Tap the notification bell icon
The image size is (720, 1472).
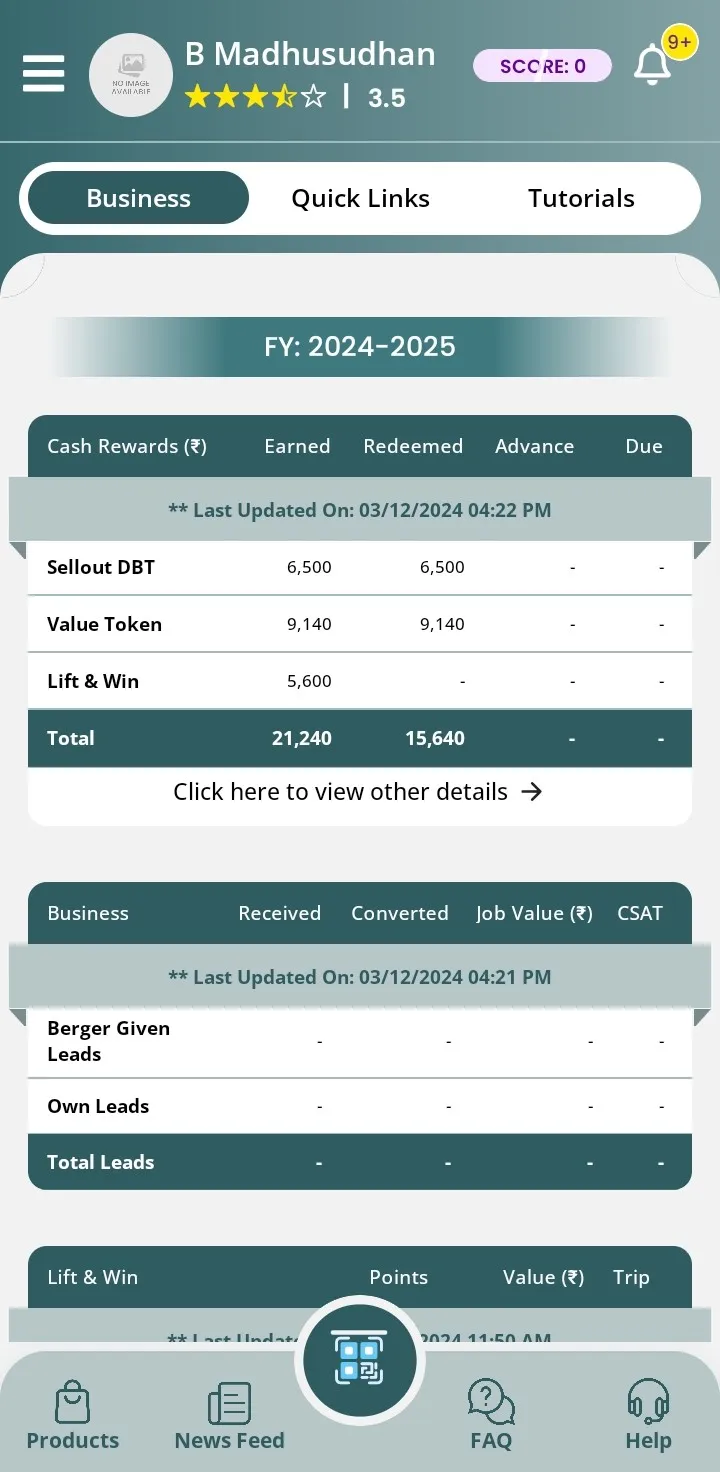click(652, 66)
